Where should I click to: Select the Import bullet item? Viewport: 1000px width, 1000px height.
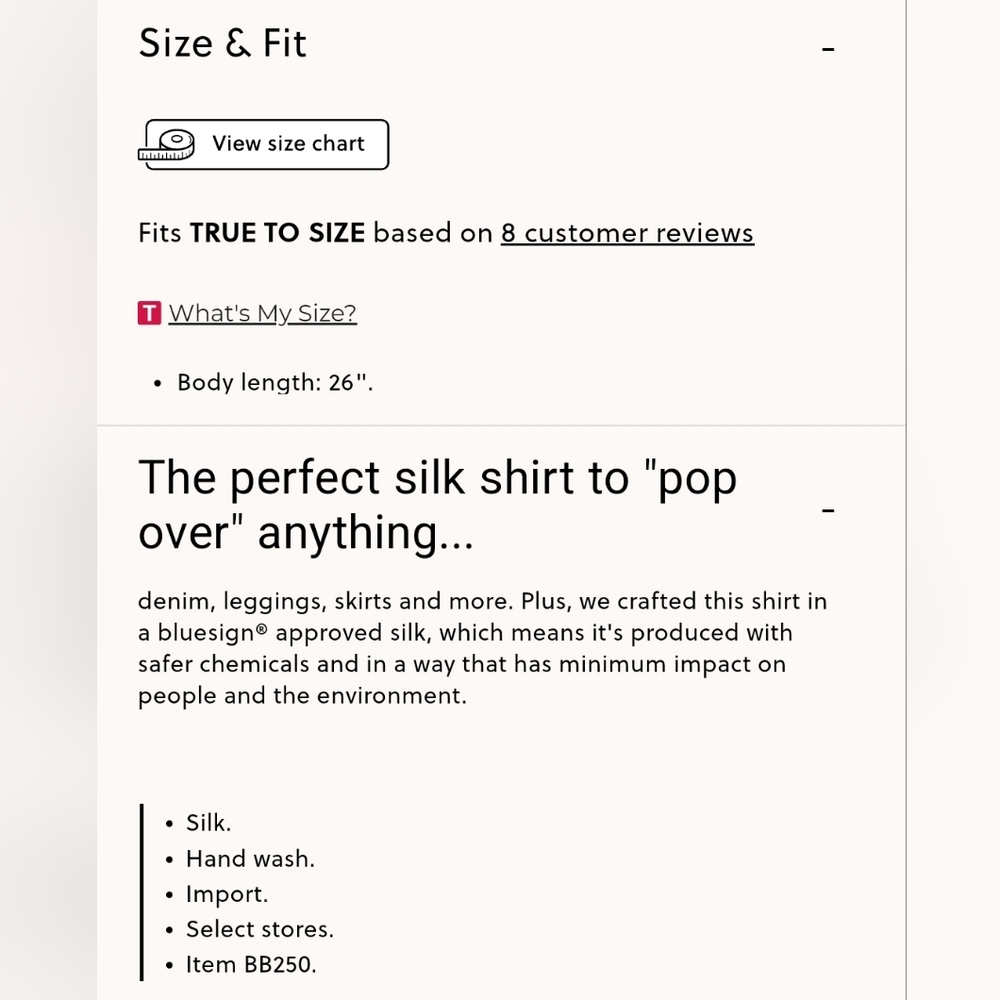tap(226, 893)
